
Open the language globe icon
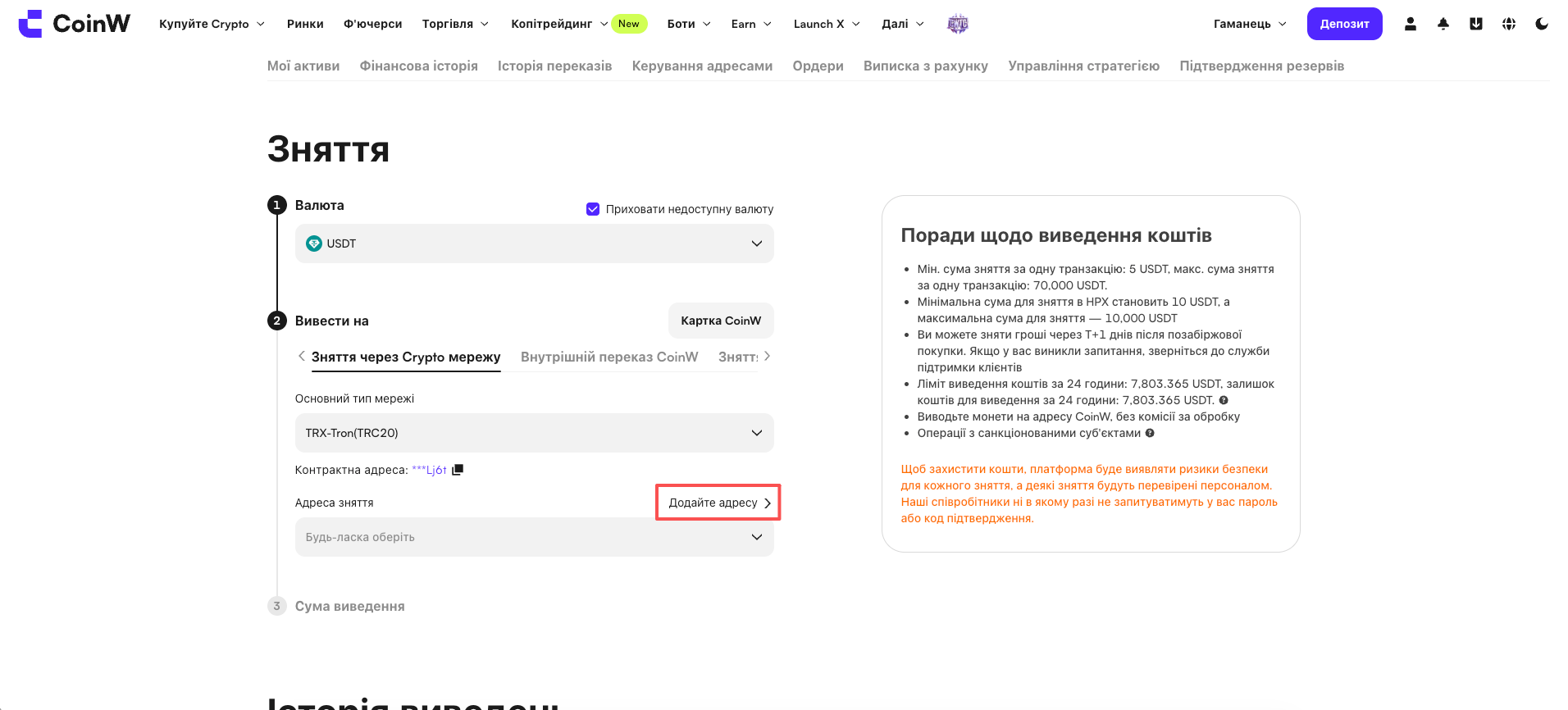(x=1509, y=24)
